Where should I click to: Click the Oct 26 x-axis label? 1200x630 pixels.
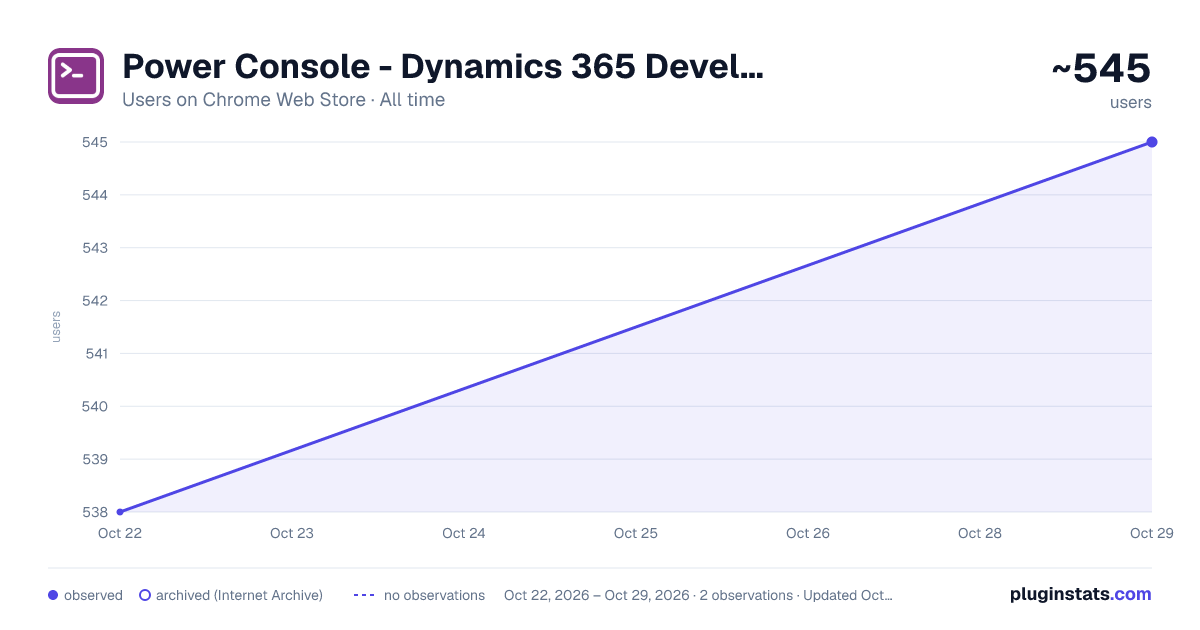coord(808,533)
